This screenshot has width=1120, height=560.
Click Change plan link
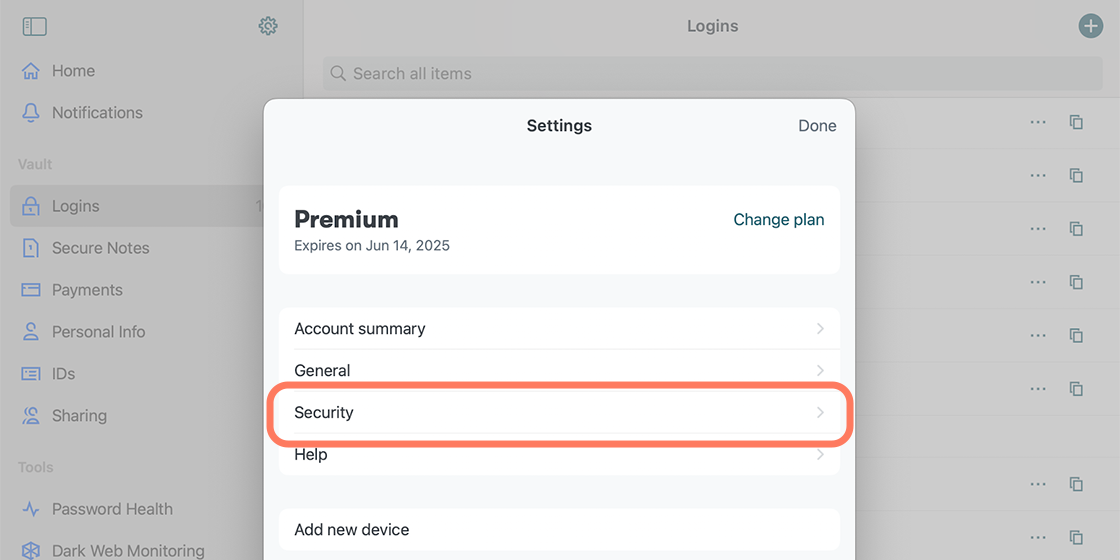pos(779,220)
